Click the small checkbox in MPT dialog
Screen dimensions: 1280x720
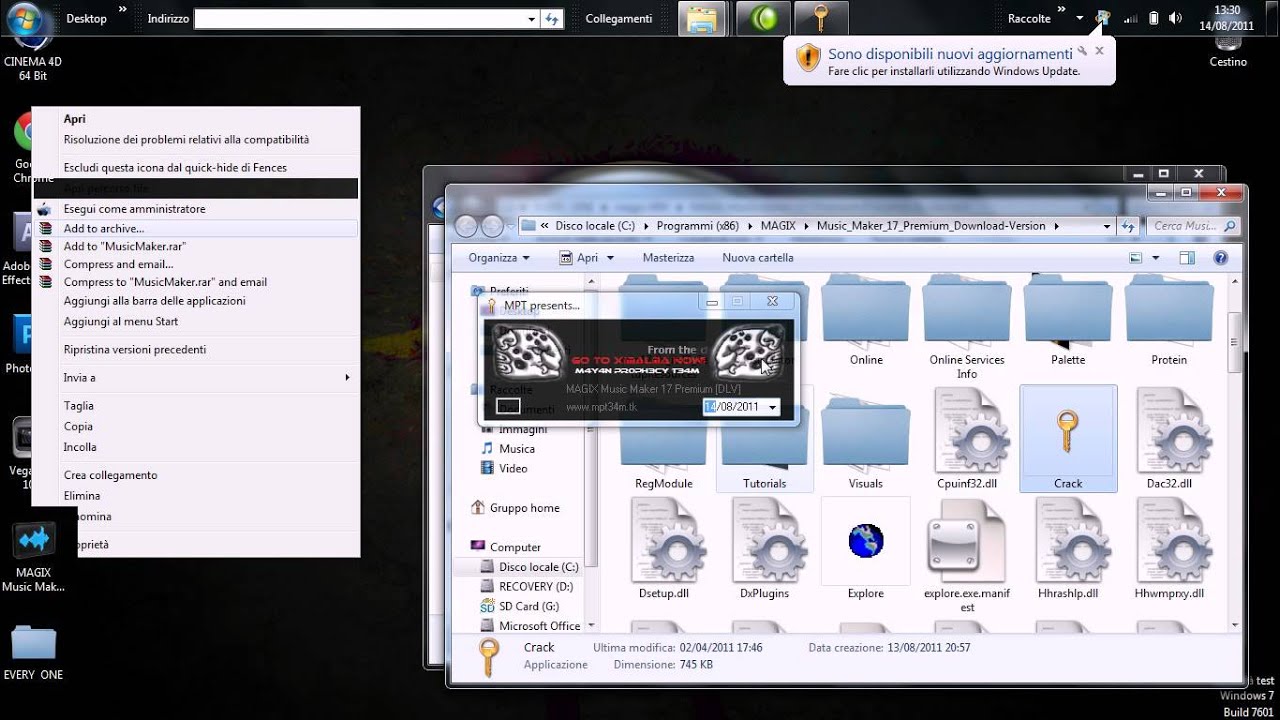coord(508,406)
